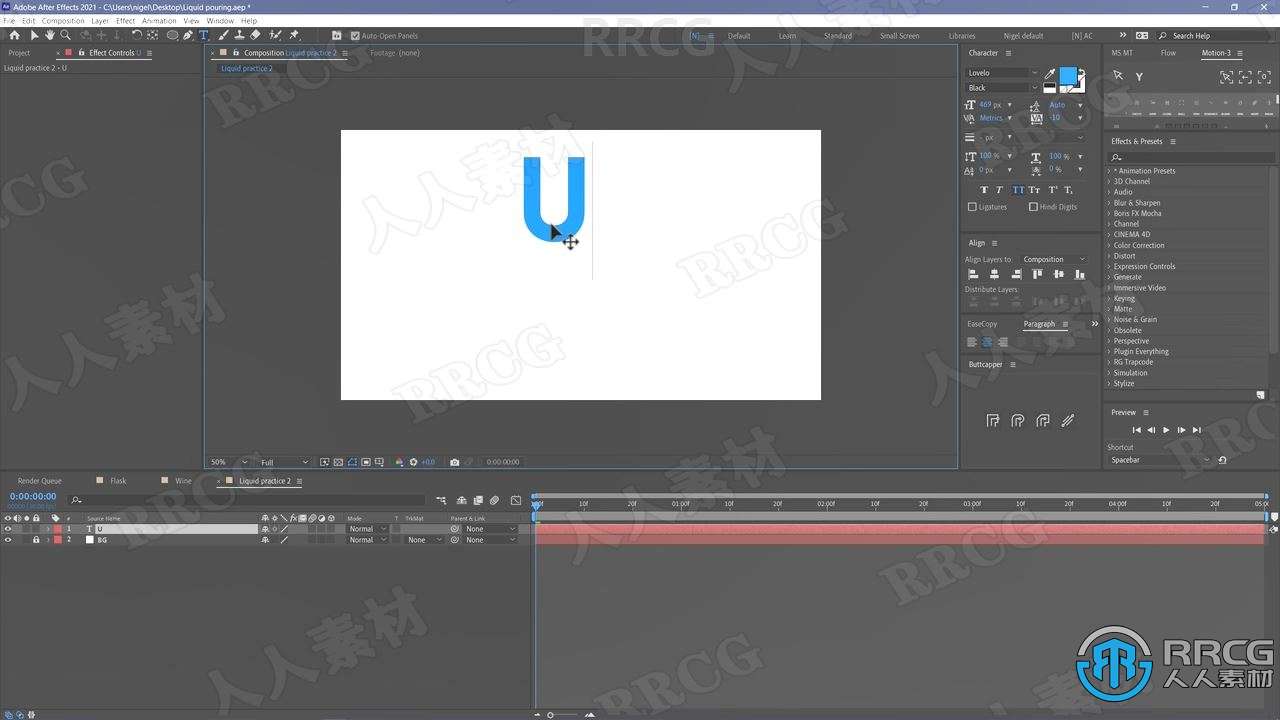Screen dimensions: 1280x720
Task: Enable the Hindi Digits checkbox
Action: (1033, 207)
